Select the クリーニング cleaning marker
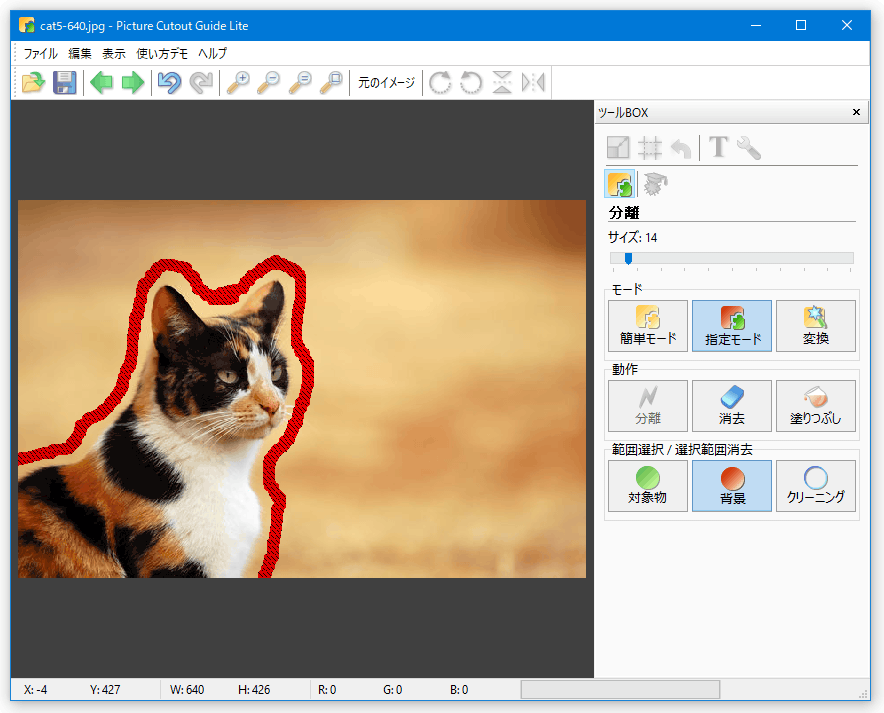 click(816, 486)
